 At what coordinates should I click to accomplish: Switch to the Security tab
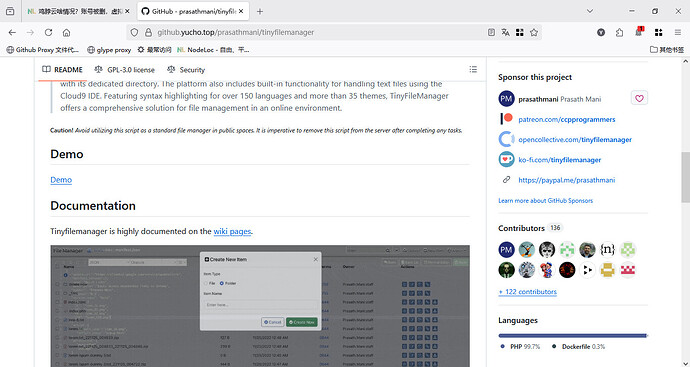(186, 70)
